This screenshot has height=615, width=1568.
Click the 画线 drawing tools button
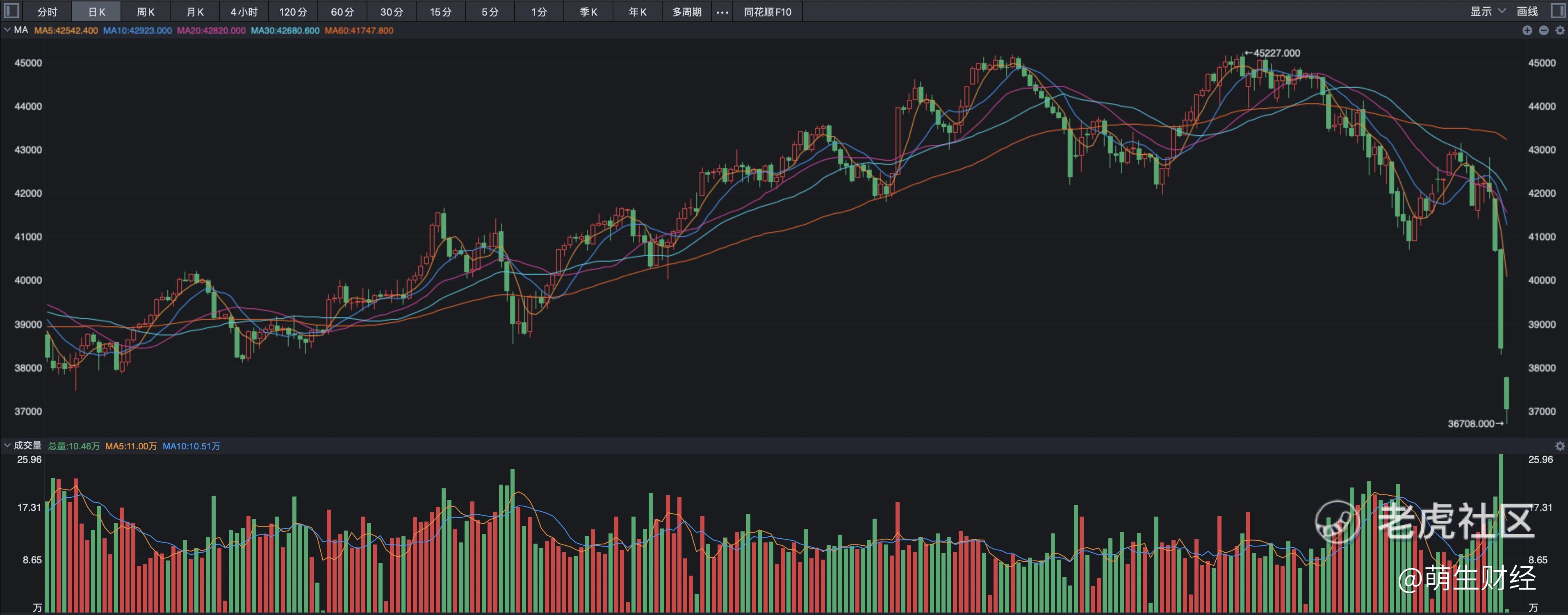[x=1527, y=11]
